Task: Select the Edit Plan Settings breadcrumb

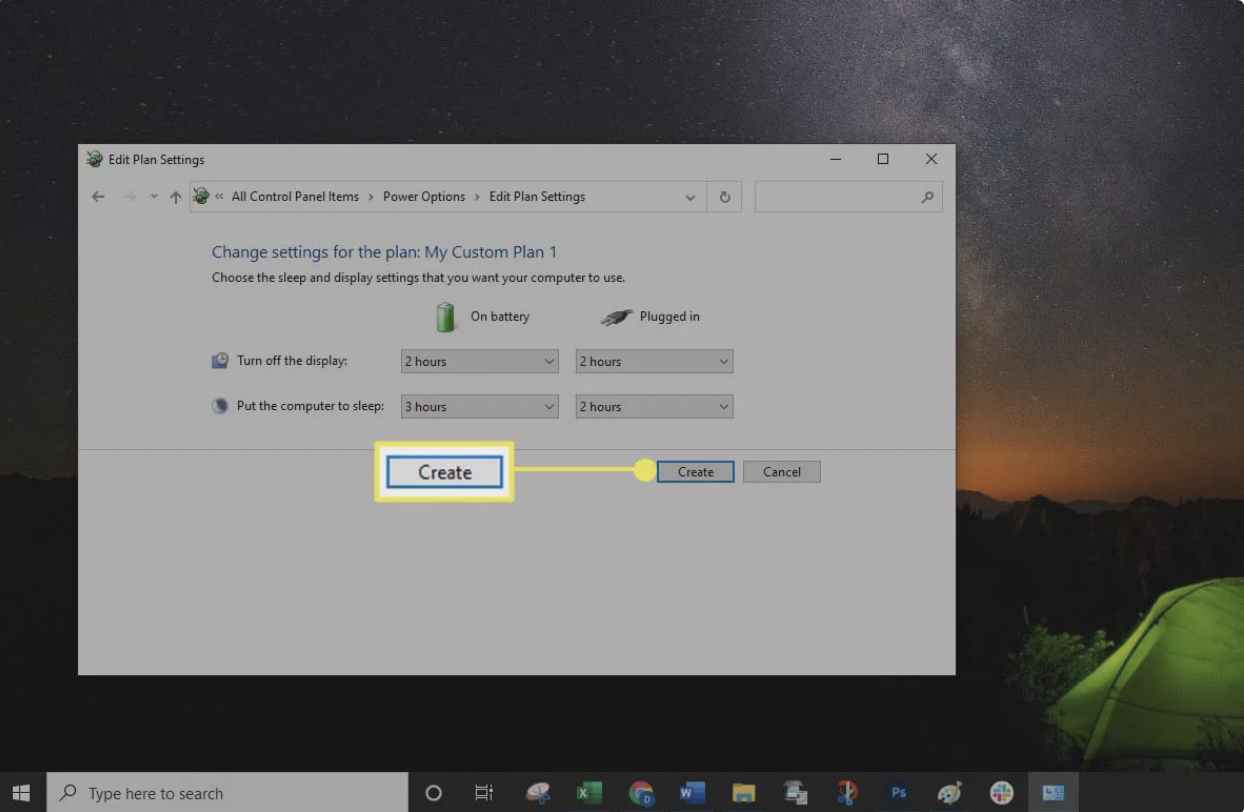Action: (x=537, y=197)
